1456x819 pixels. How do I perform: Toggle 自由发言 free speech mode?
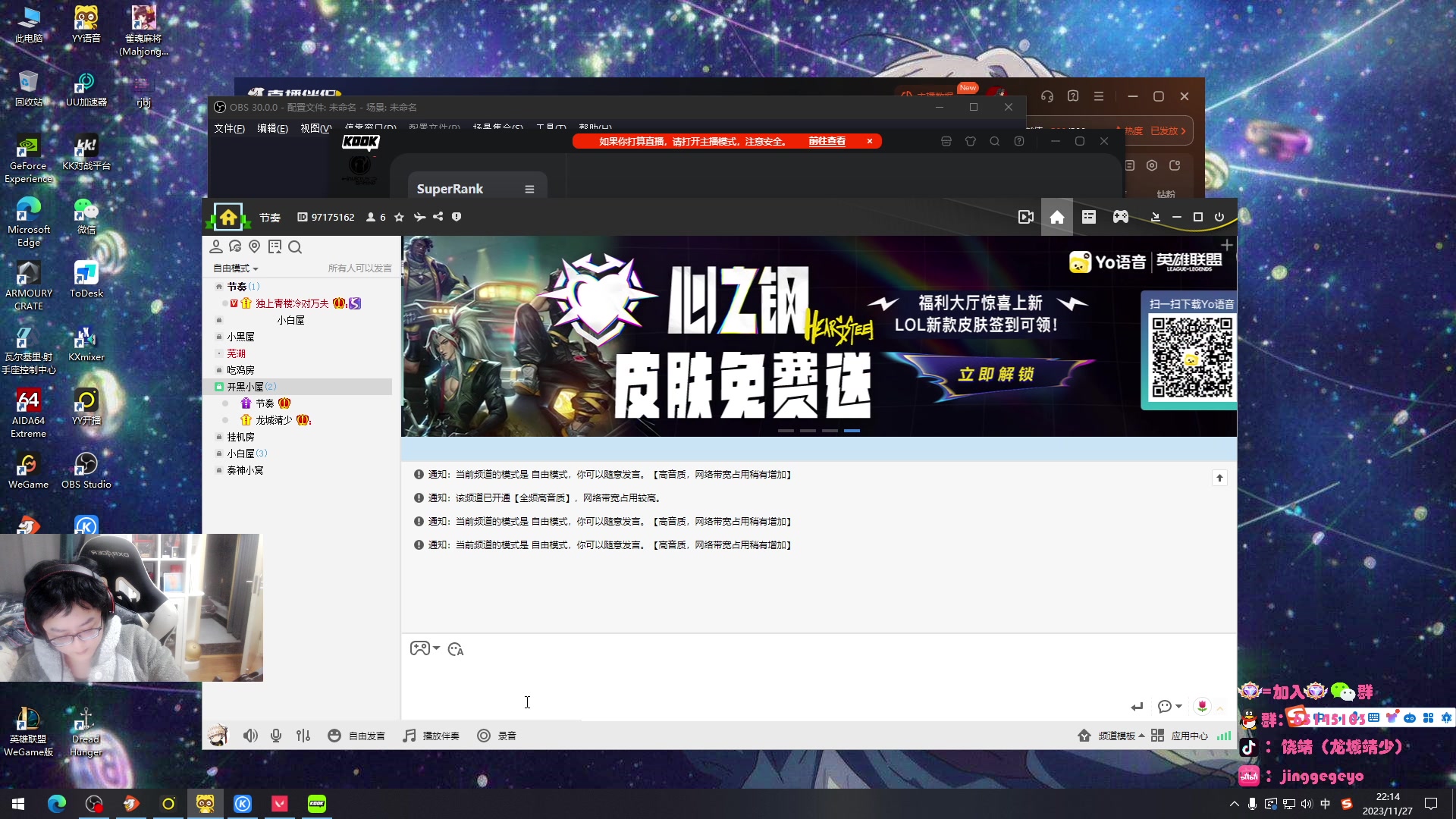coord(356,736)
